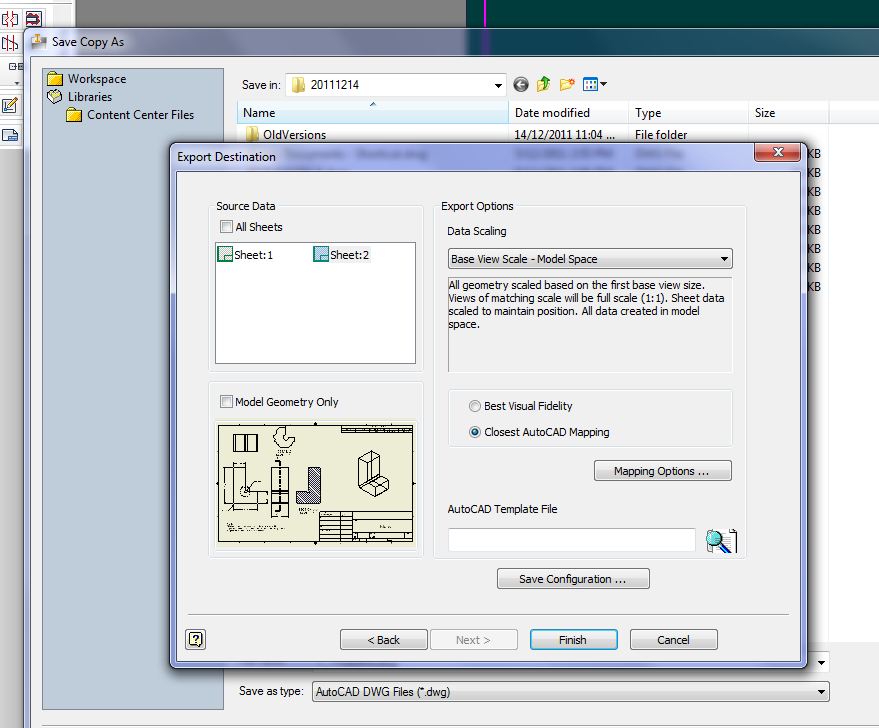Select Sheet:2 icon in Source Data
The width and height of the screenshot is (879, 728).
point(321,254)
